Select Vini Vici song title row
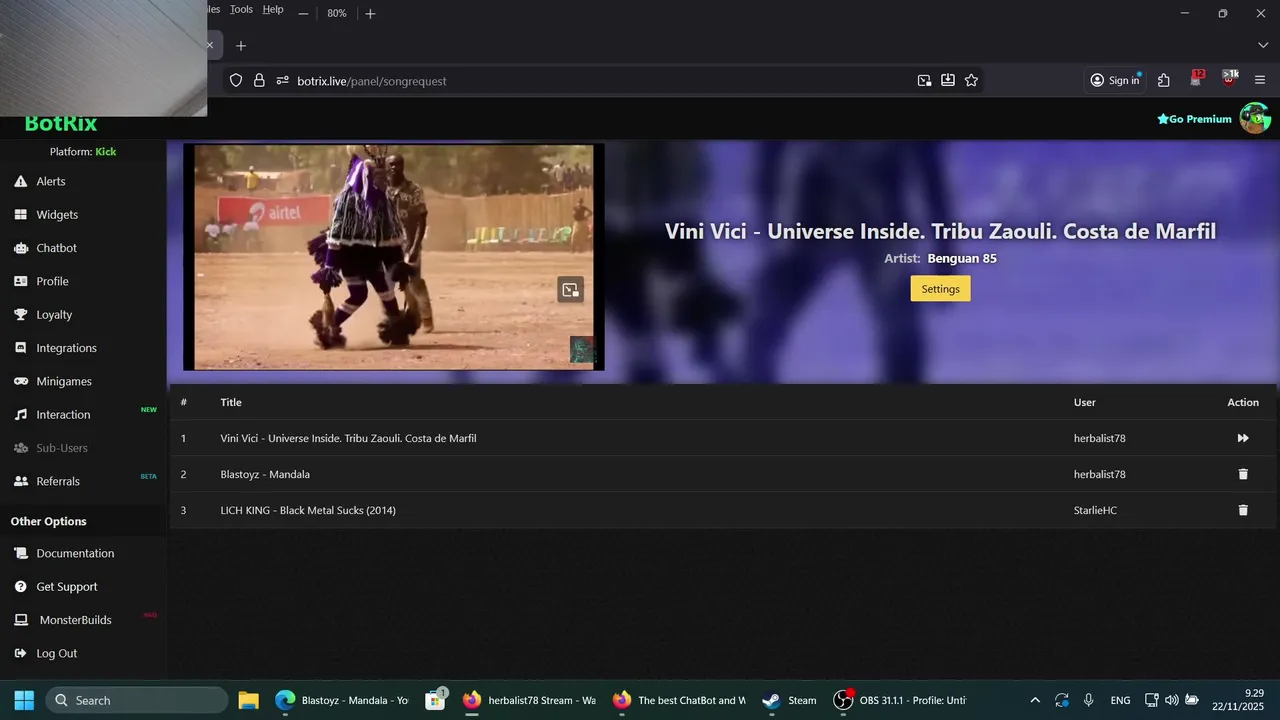The image size is (1280, 720). (x=348, y=438)
